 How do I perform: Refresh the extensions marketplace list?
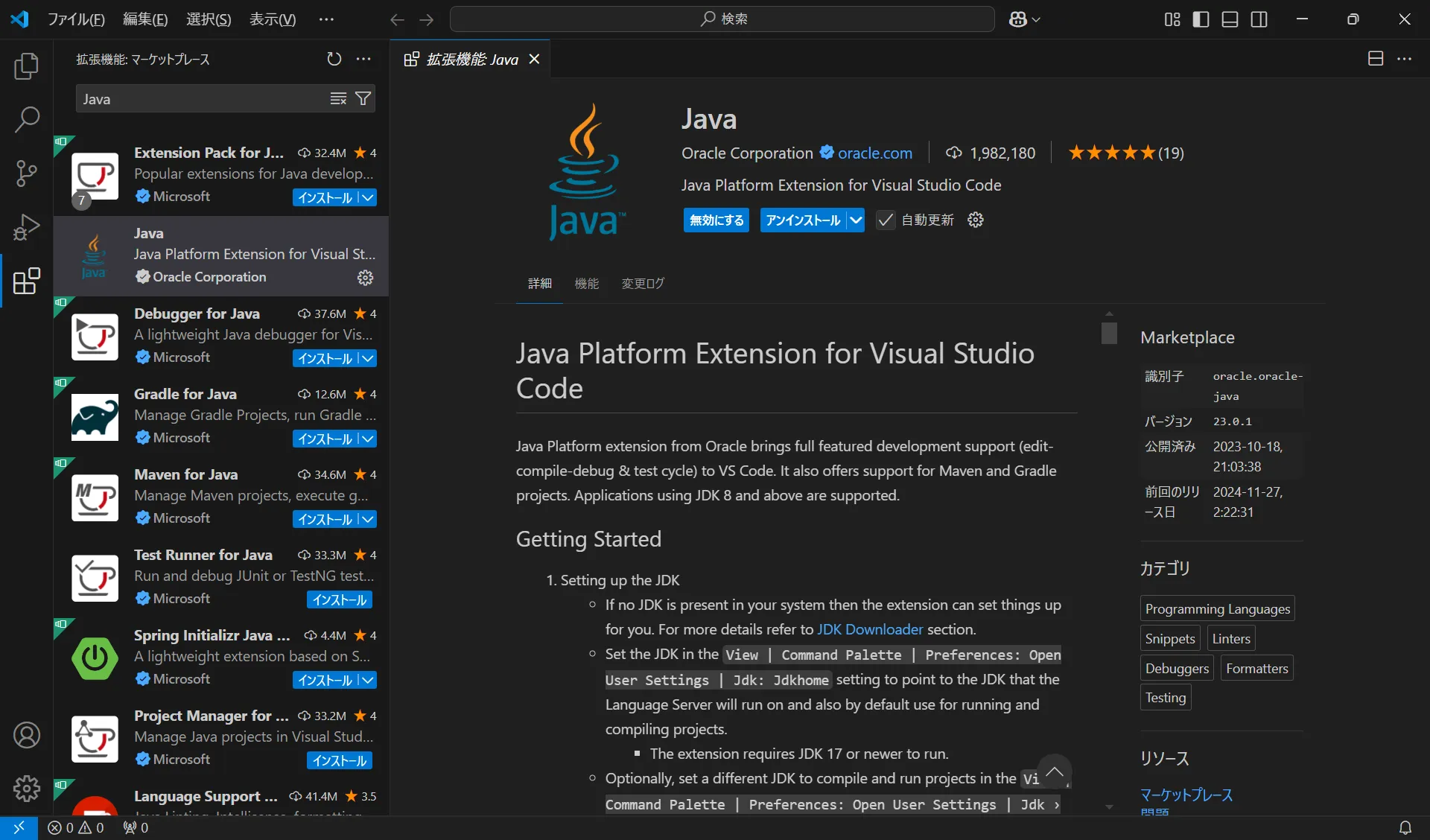click(x=334, y=59)
